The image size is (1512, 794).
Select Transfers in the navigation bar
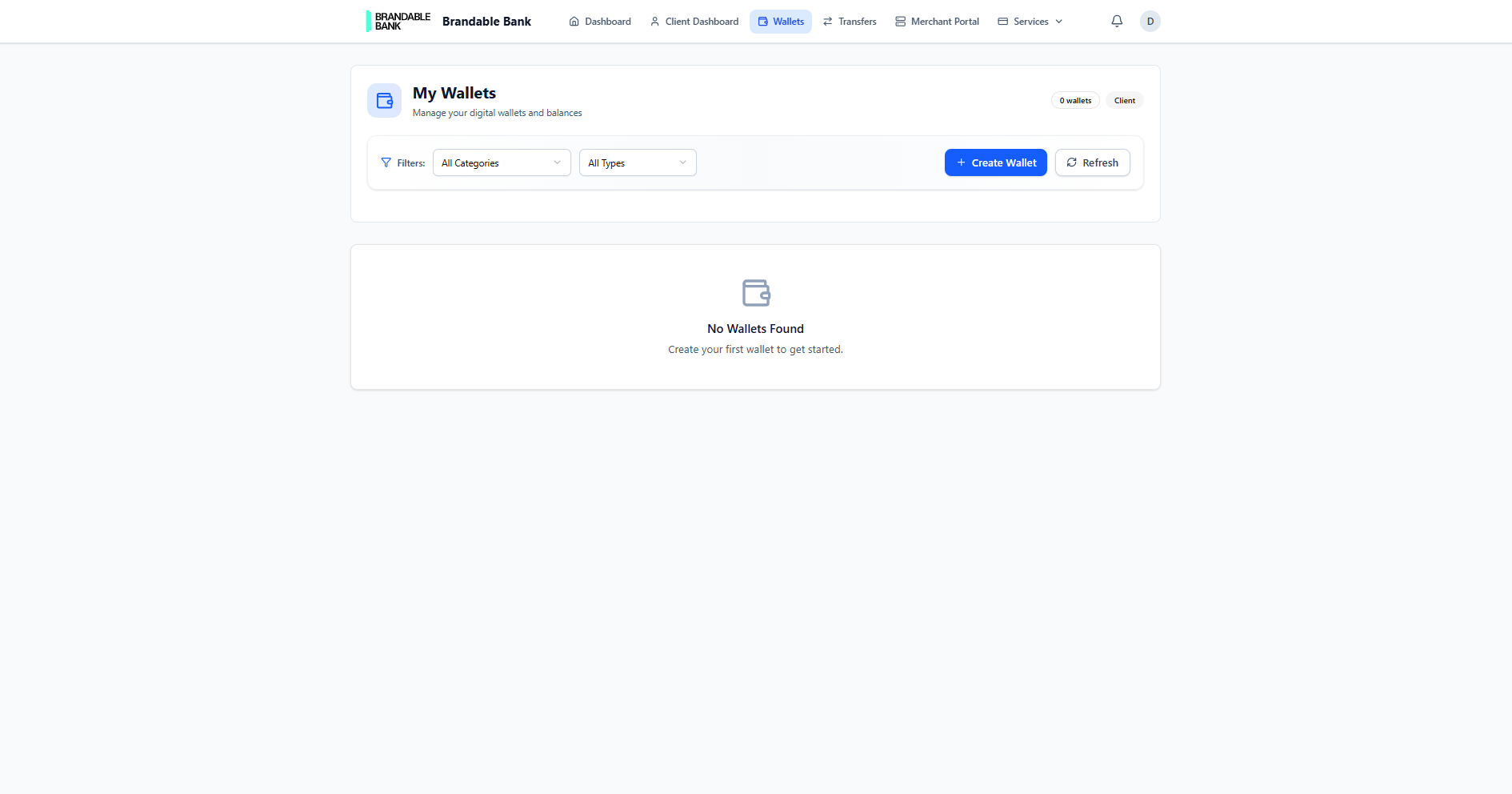tap(850, 21)
